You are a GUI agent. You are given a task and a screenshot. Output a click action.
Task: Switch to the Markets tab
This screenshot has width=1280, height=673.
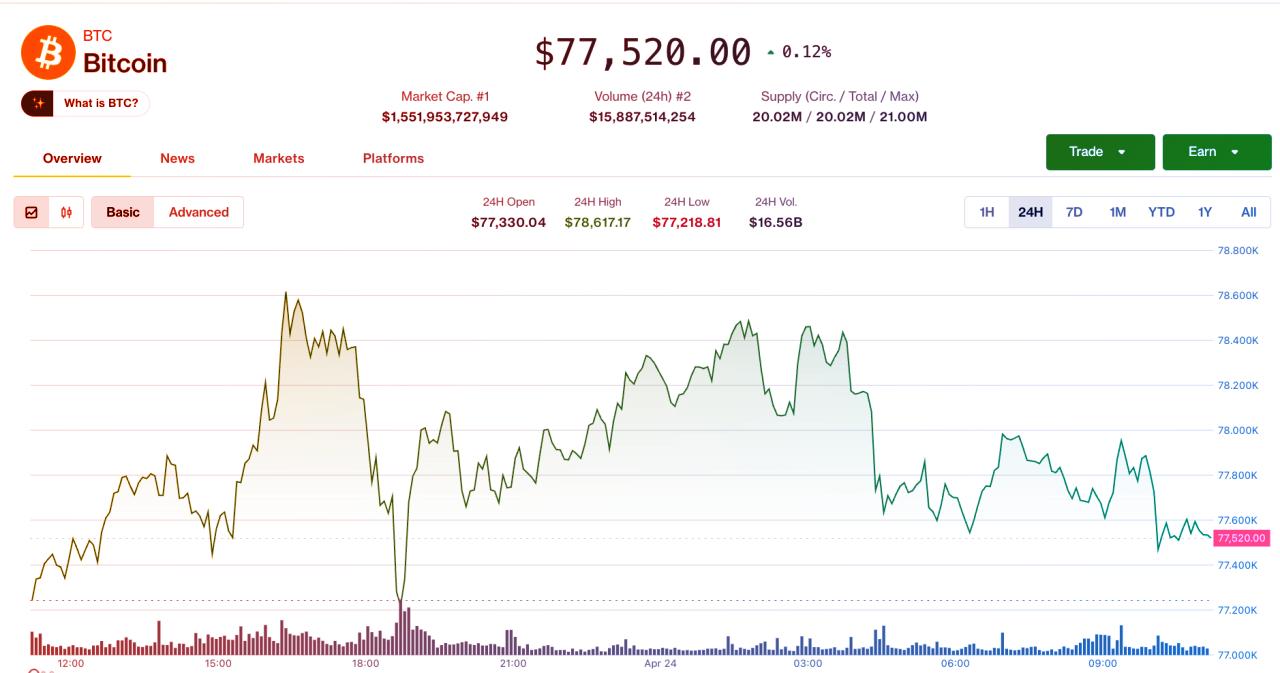tap(278, 158)
